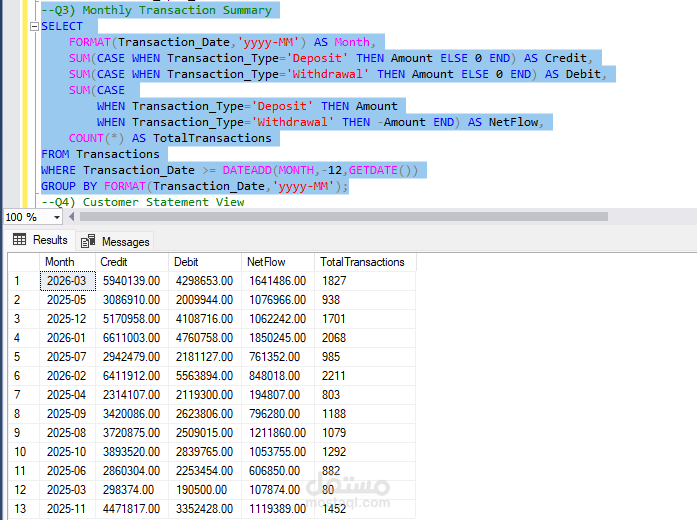Open the 100 % zoom dropdown
The height and width of the screenshot is (520, 697).
coord(57,217)
